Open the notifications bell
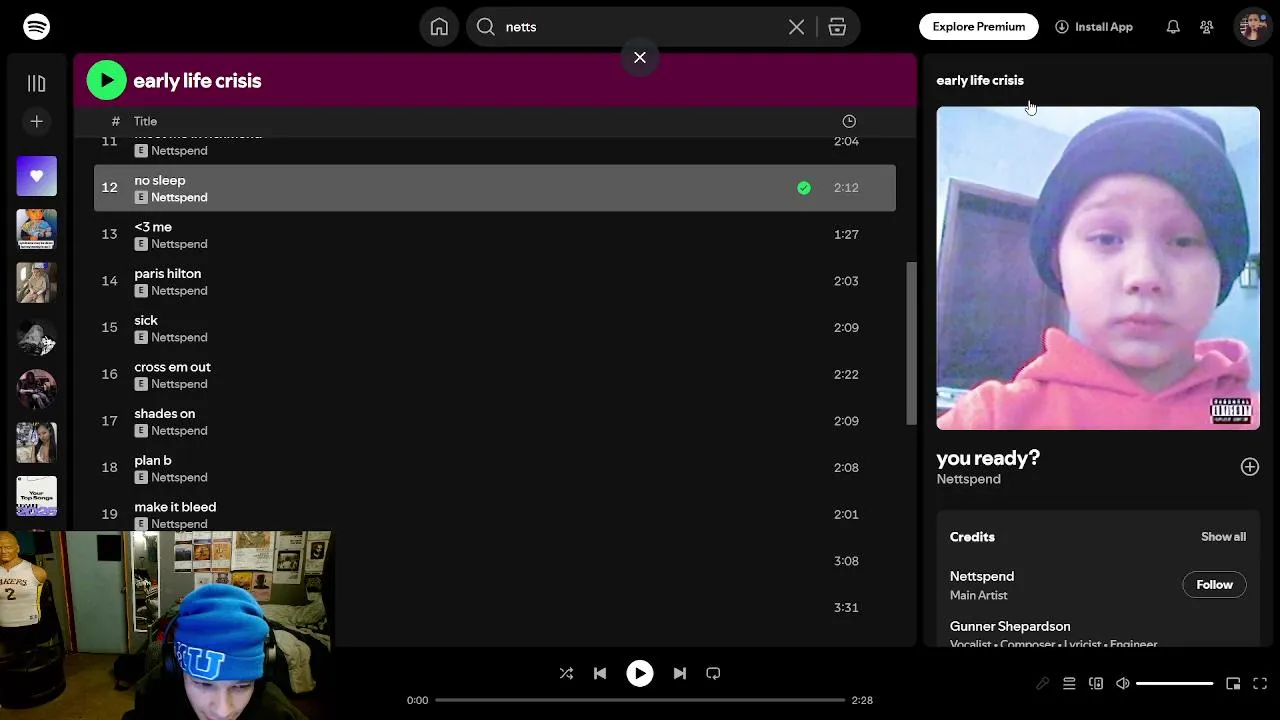 coord(1173,27)
